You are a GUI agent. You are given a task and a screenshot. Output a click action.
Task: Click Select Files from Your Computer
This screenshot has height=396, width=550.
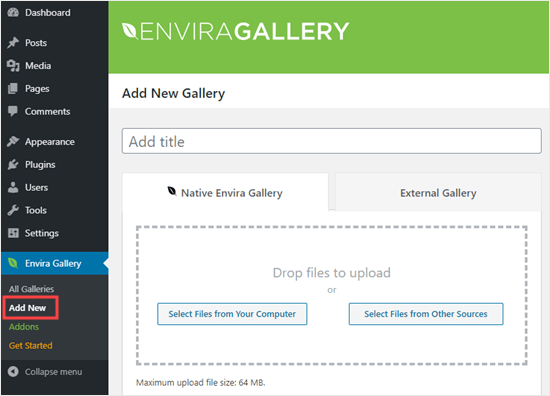232,314
